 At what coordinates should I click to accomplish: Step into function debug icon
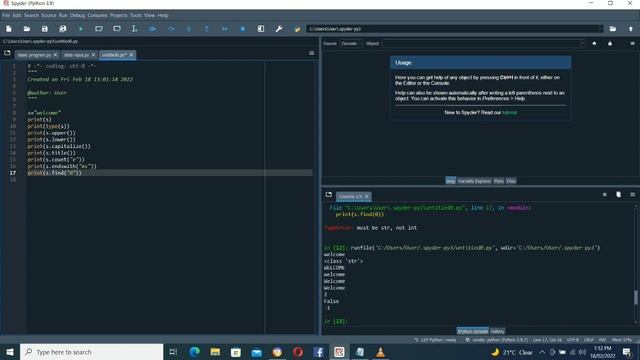189,29
